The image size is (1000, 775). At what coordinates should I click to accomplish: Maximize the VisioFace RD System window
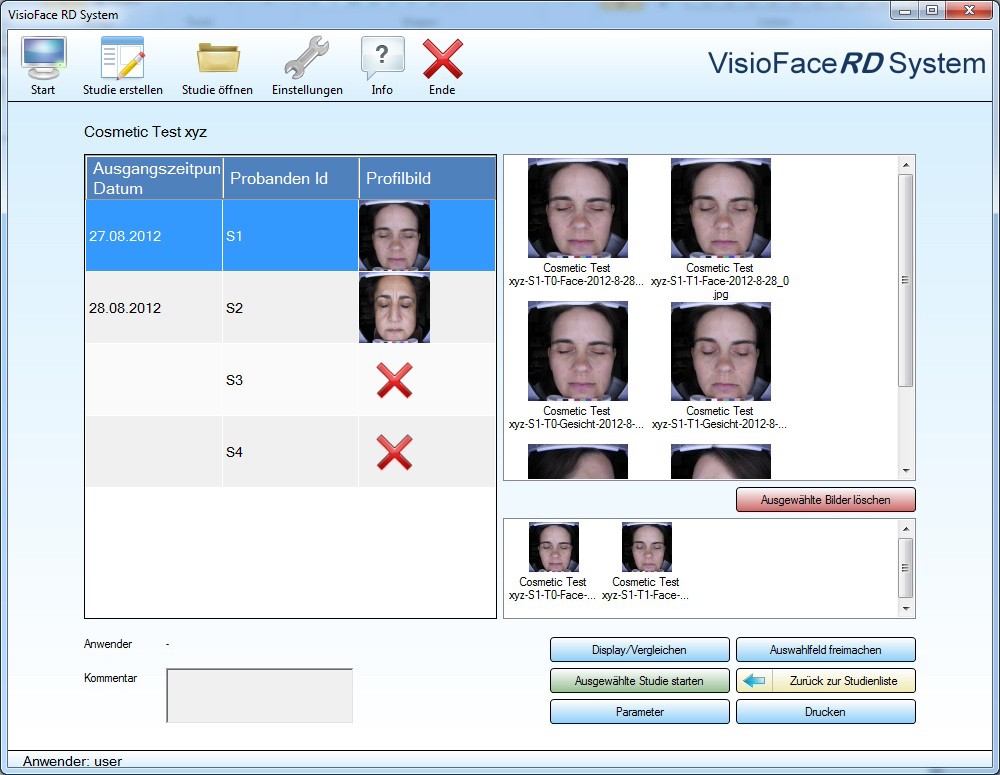tap(932, 10)
